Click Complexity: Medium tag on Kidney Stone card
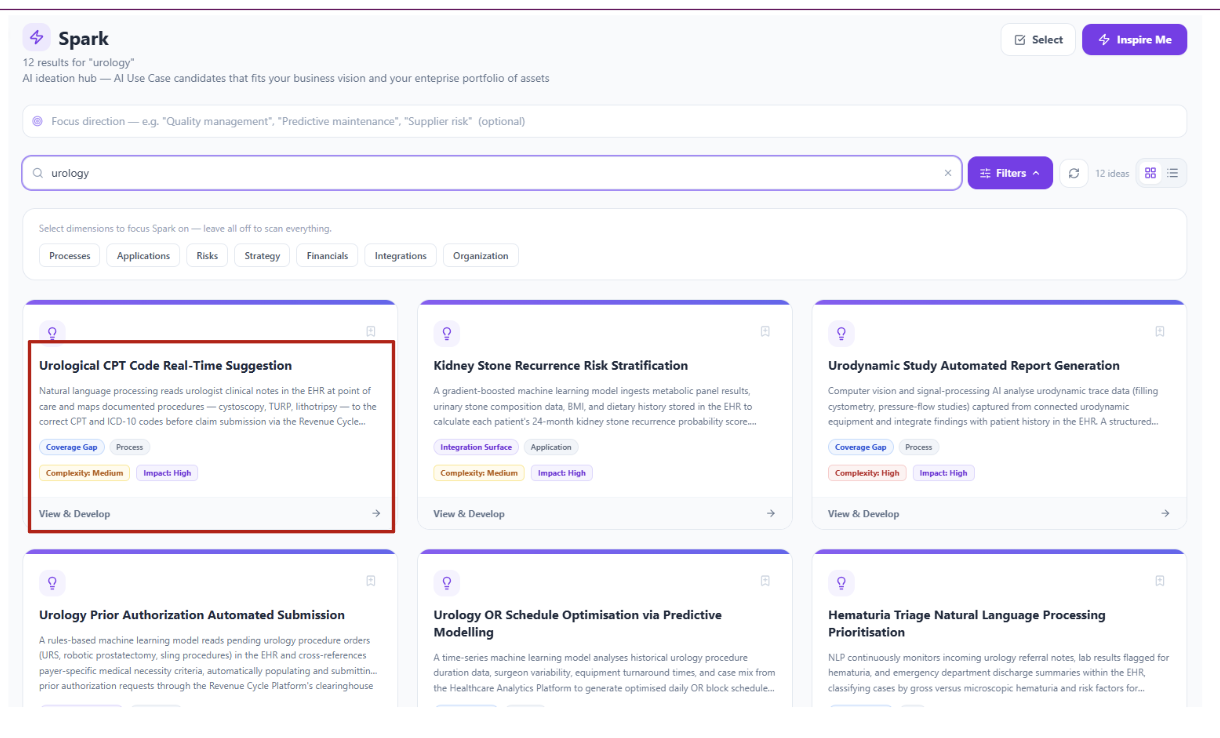 [479, 473]
